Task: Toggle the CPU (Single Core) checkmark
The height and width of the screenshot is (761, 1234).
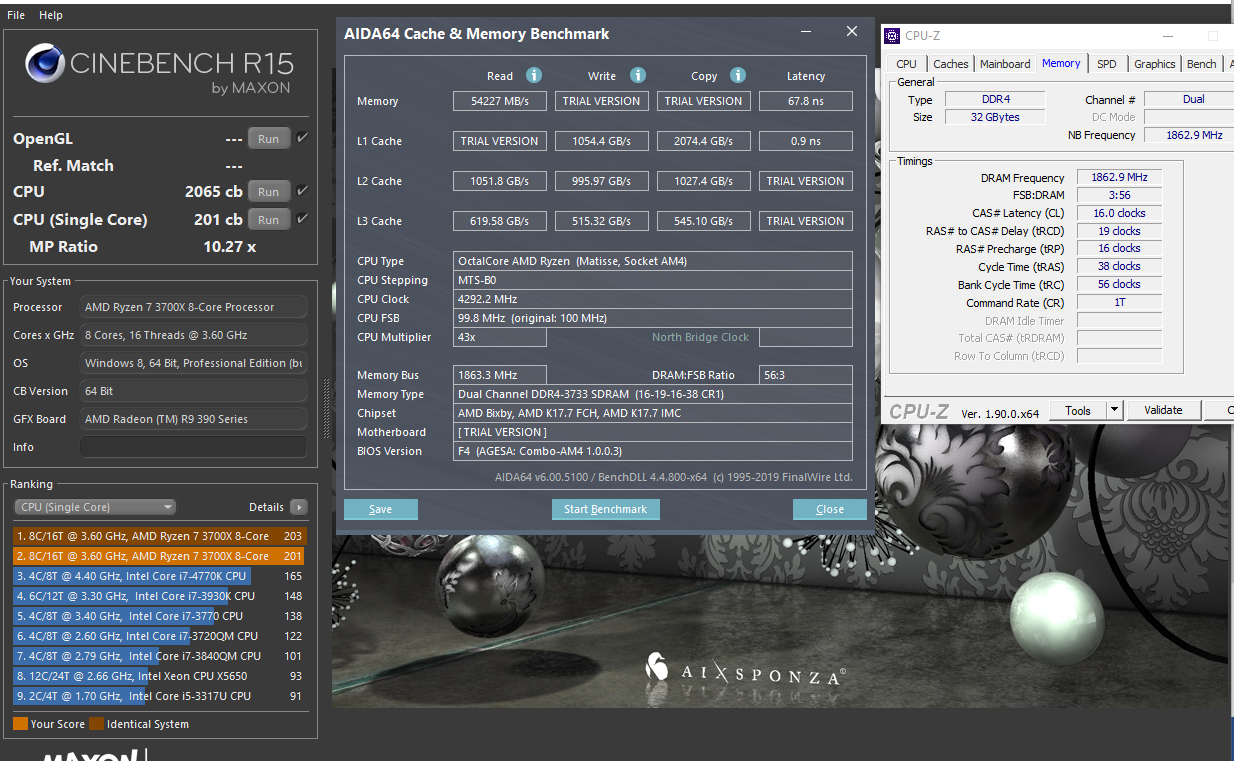Action: [302, 219]
